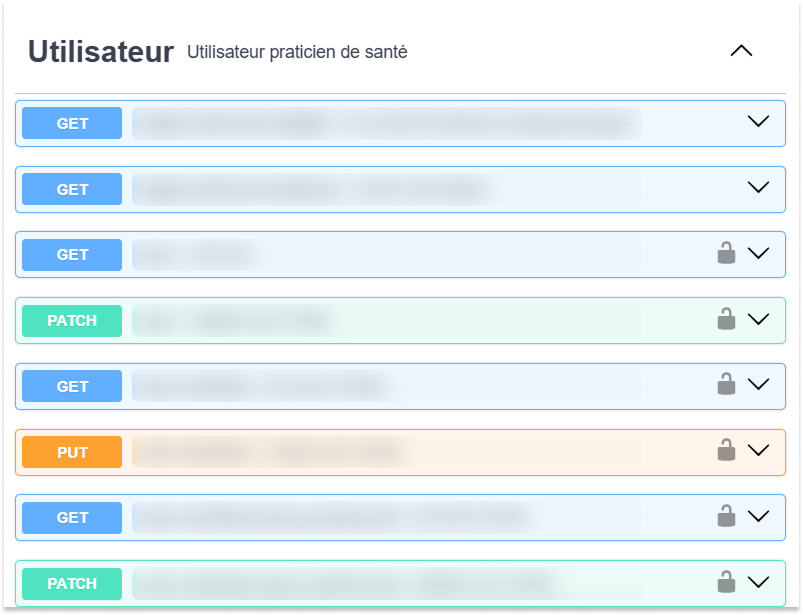The height and width of the screenshot is (615, 803).
Task: Click the first green PATCH method badge
Action: tap(72, 321)
